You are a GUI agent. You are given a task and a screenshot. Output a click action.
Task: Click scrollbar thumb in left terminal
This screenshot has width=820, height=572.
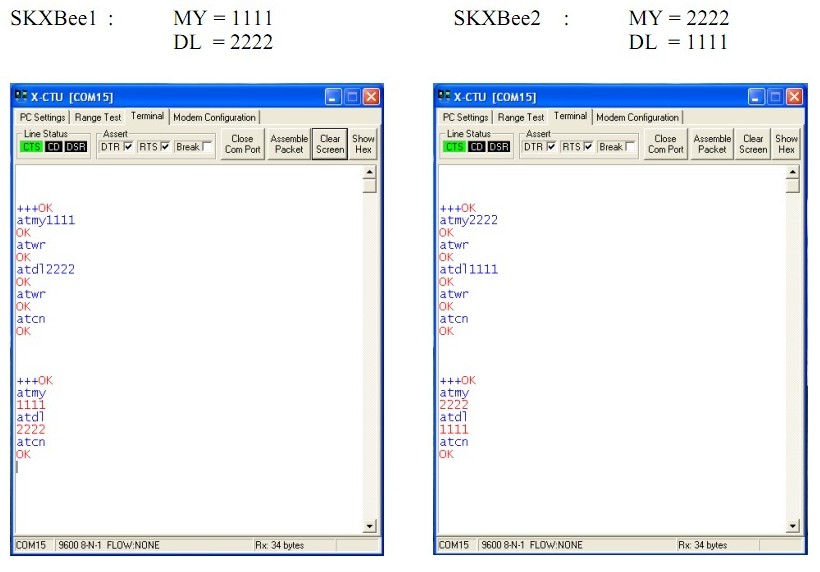click(370, 186)
